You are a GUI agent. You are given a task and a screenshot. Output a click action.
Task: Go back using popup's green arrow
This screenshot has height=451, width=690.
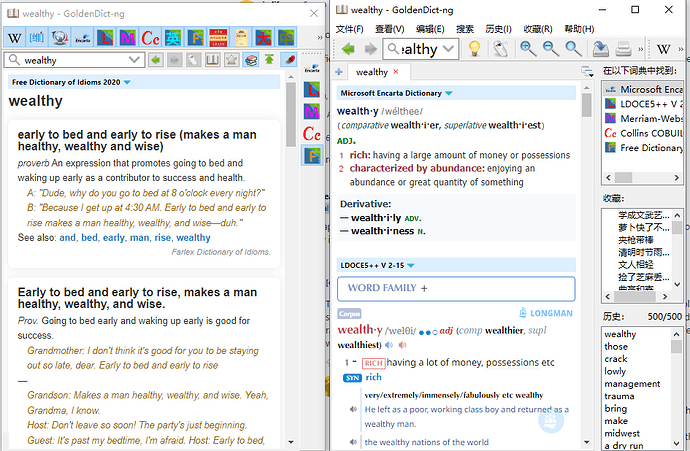pyautogui.click(x=156, y=59)
